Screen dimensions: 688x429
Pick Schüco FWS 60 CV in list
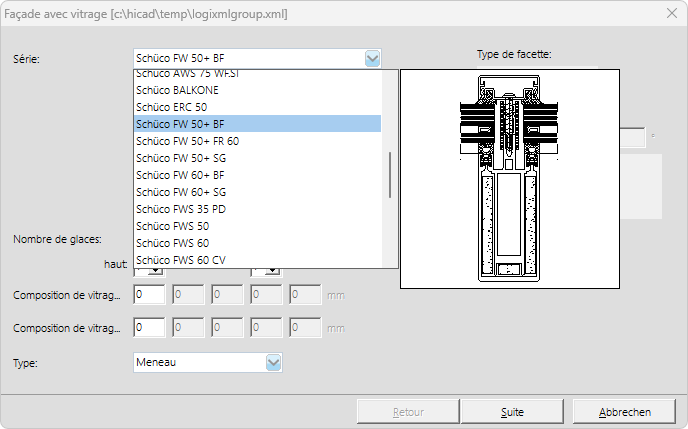(x=258, y=260)
